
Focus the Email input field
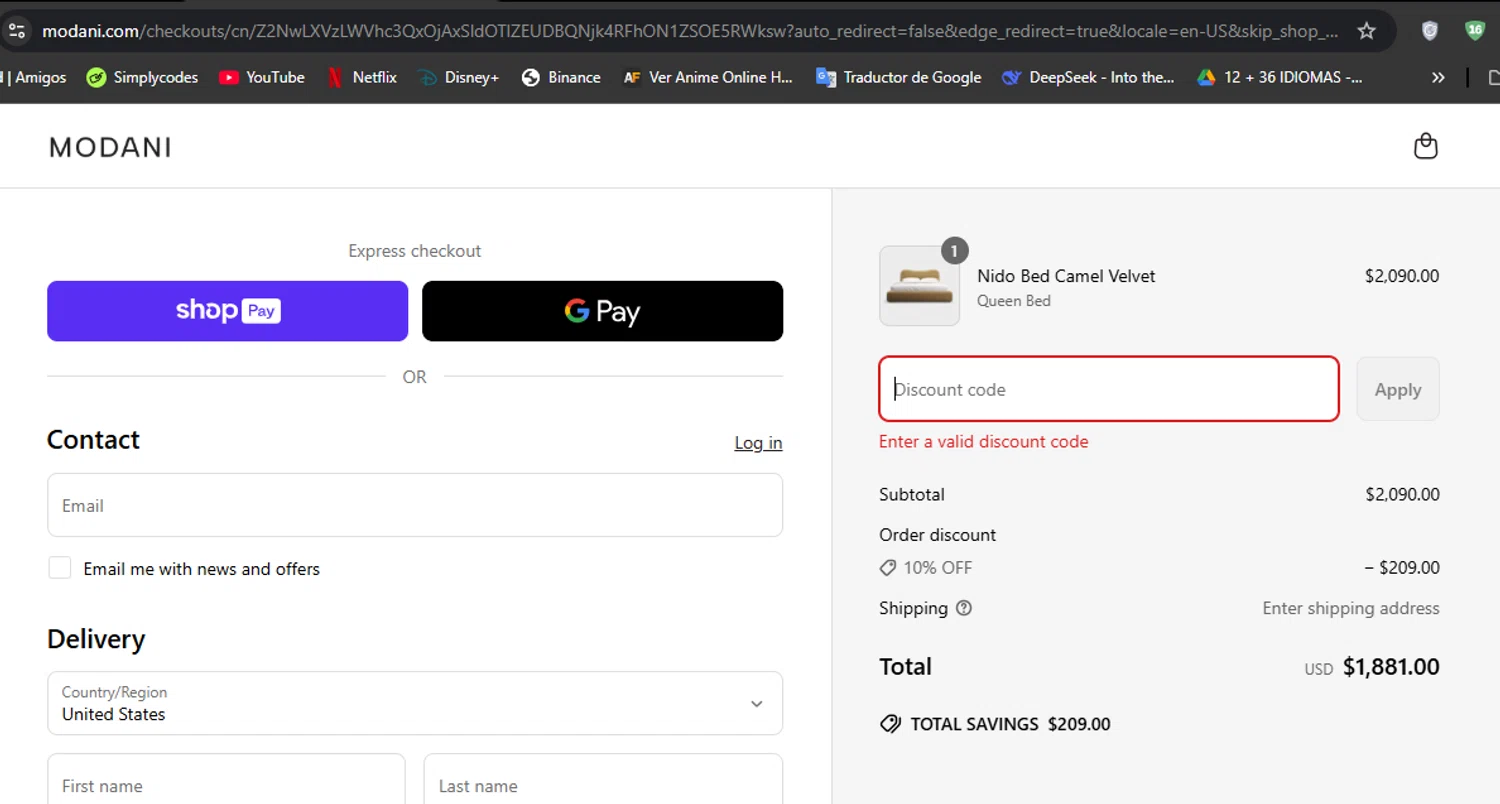pyautogui.click(x=415, y=505)
